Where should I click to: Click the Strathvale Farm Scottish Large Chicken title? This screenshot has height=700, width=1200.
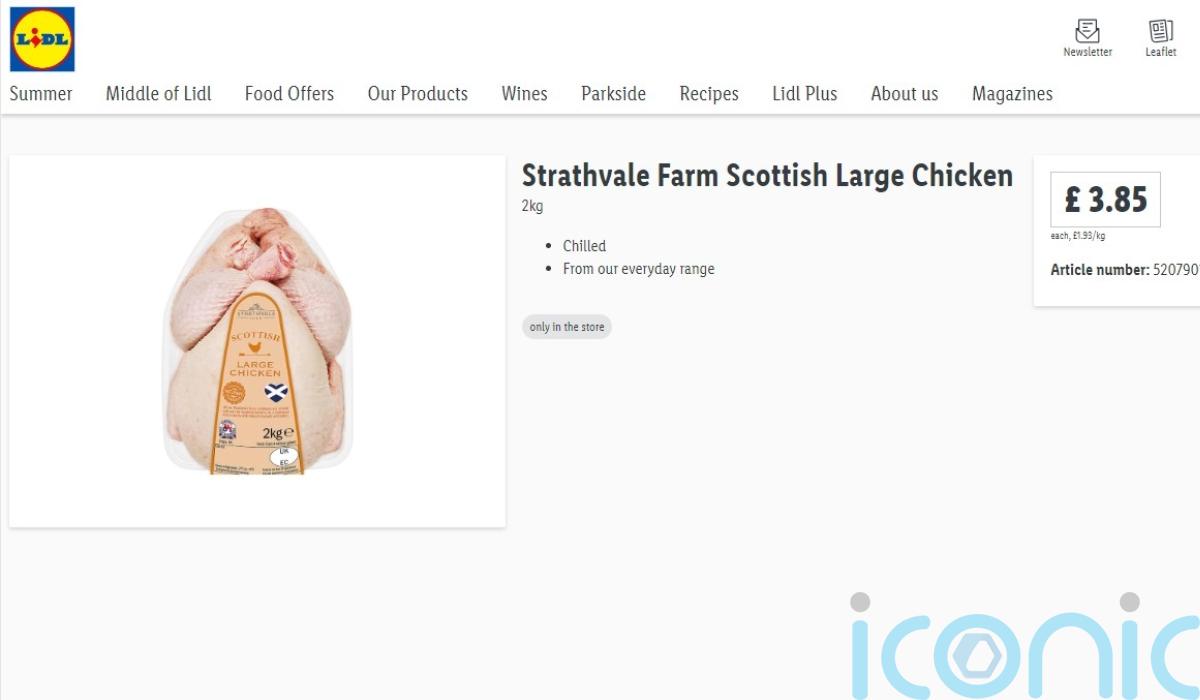pyautogui.click(x=767, y=176)
